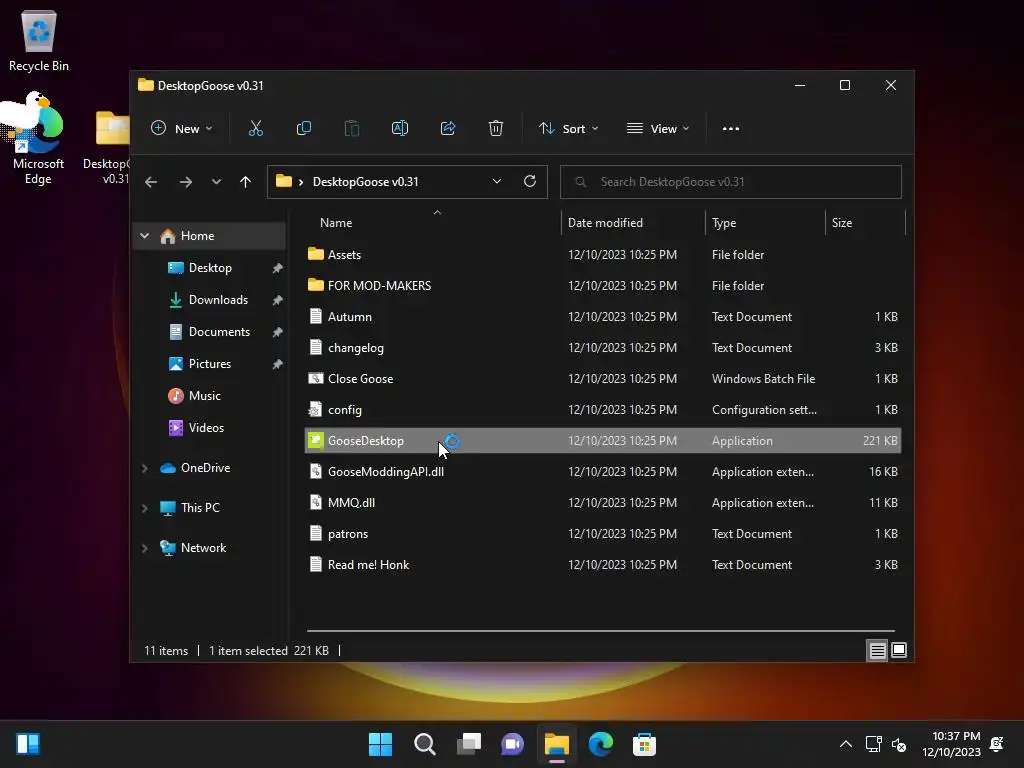Open Widgets panel in taskbar
Image resolution: width=1024 pixels, height=768 pixels.
click(27, 744)
